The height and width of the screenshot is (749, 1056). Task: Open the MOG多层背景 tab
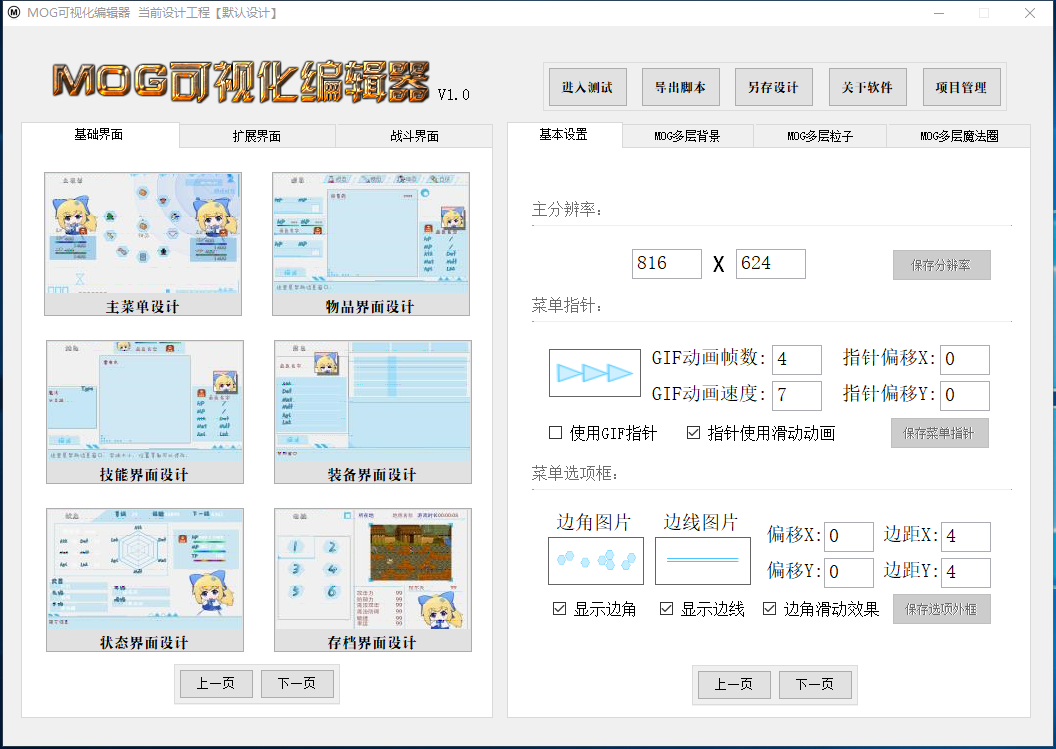(688, 136)
